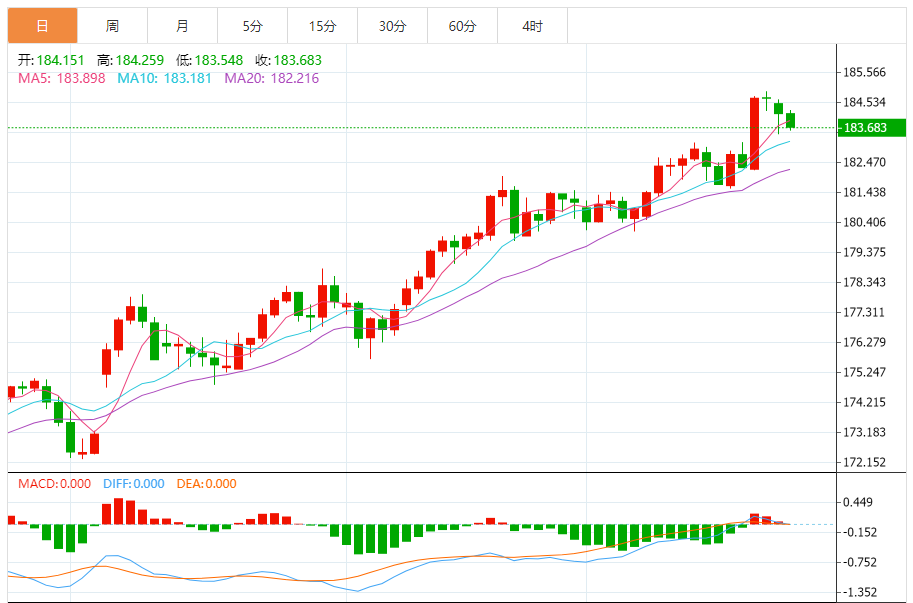
Task: Choose the 60分 timeframe tab
Action: [x=462, y=26]
